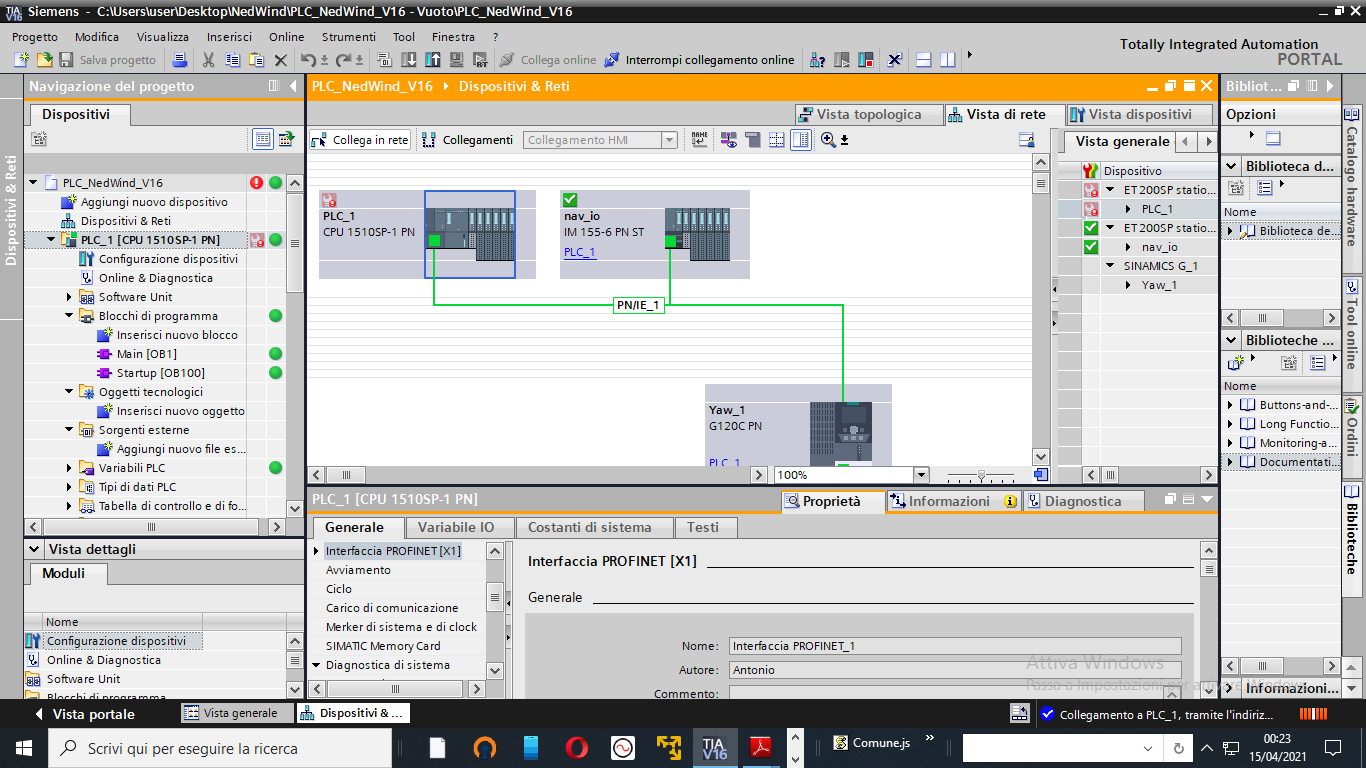
Task: Click PLC_1 link under nav_io device
Action: pos(579,252)
